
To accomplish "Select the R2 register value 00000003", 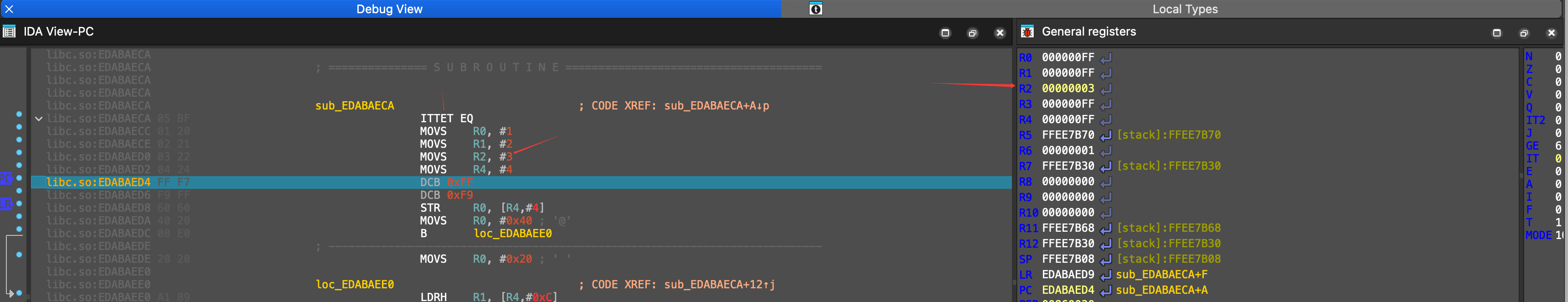I will (x=1068, y=89).
